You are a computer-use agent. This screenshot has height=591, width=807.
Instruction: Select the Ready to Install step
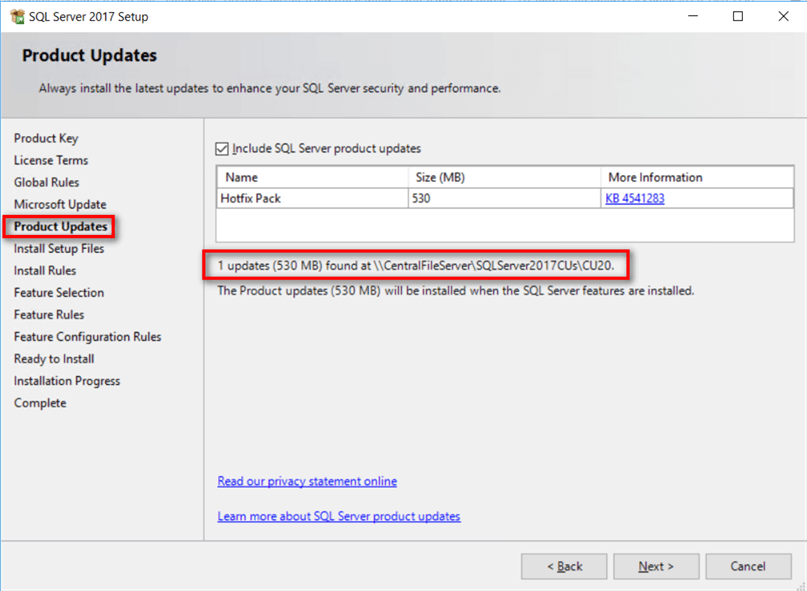pos(54,359)
